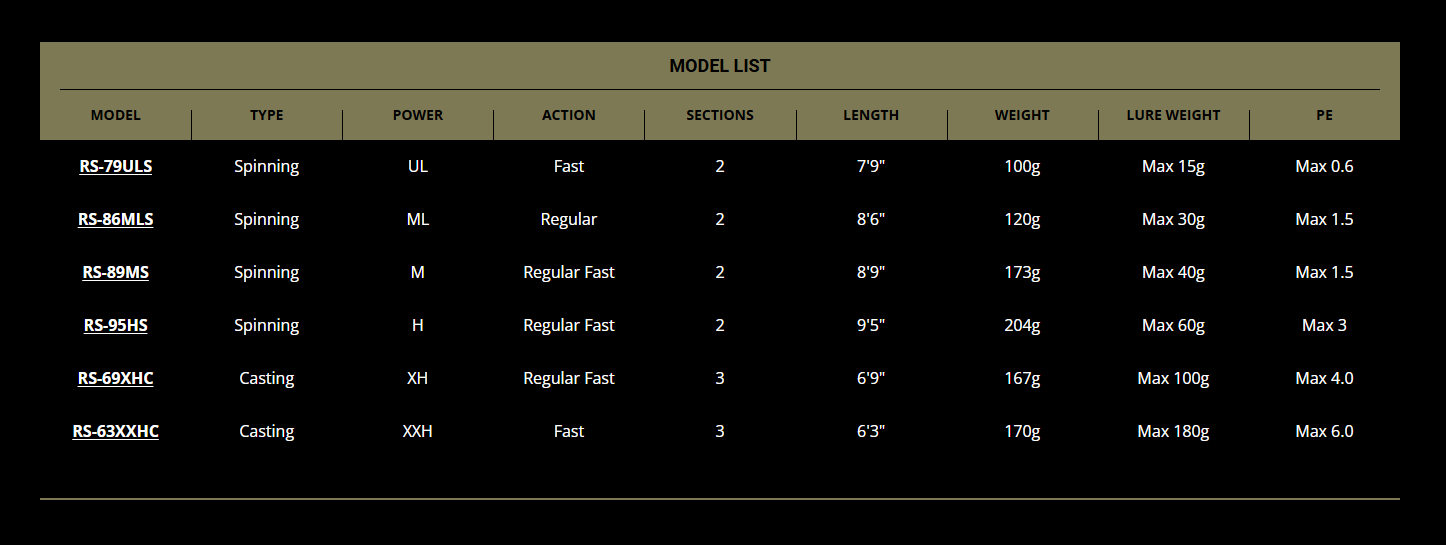Click the WEIGHT column header

point(1022,115)
